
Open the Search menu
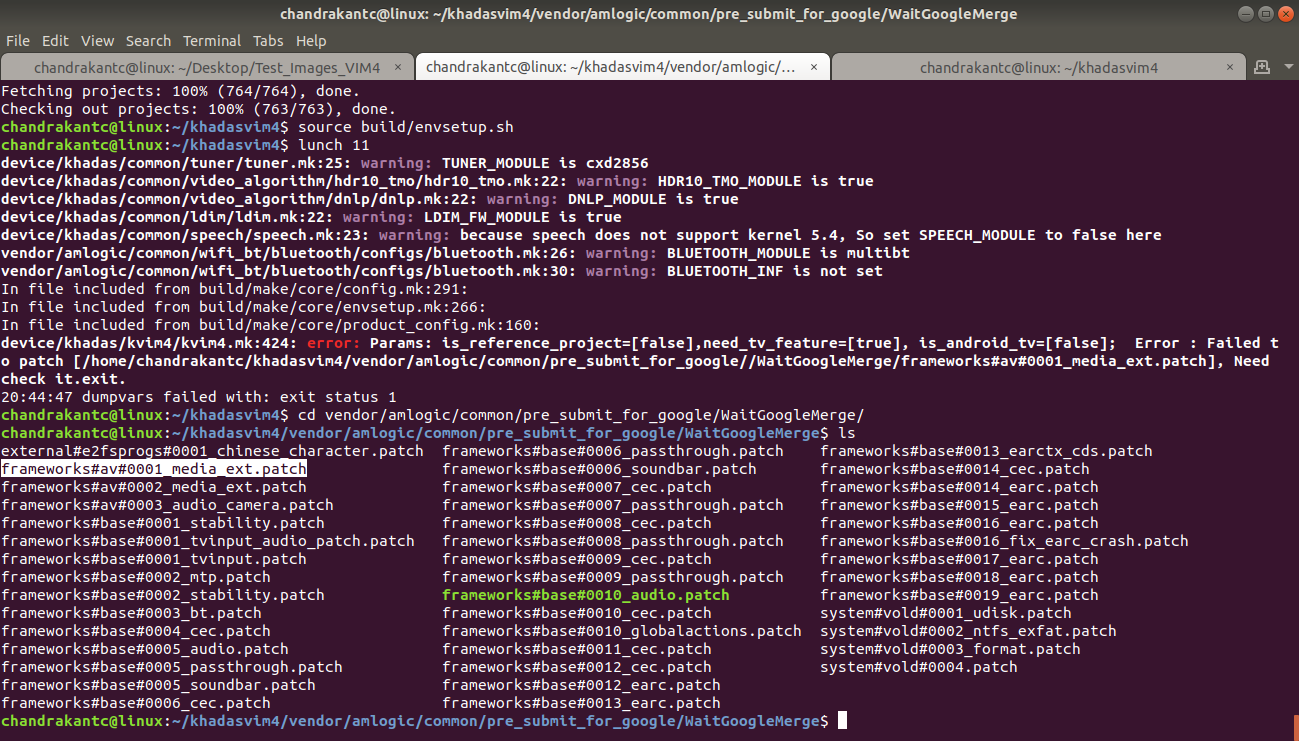tap(148, 41)
